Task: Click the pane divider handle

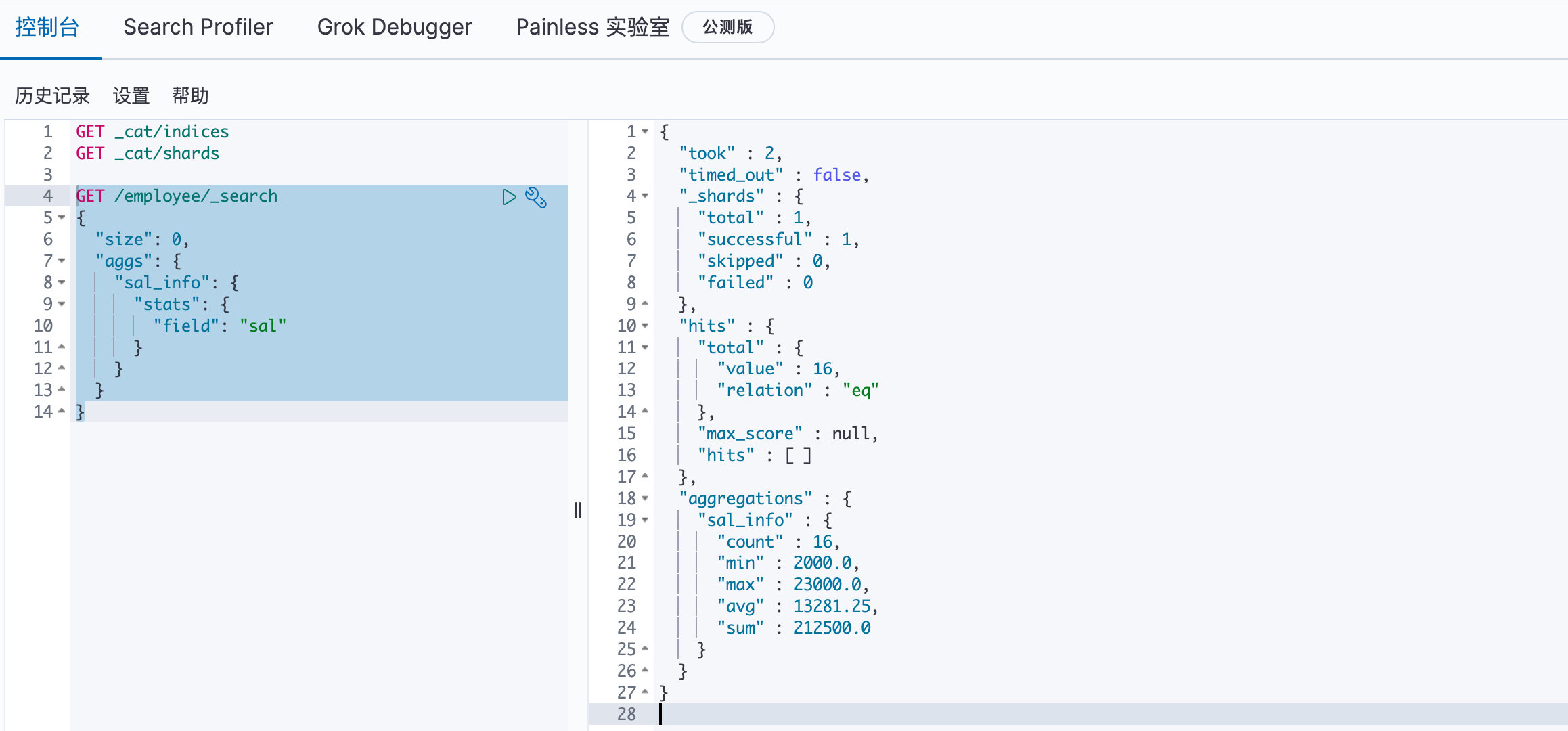Action: (578, 510)
